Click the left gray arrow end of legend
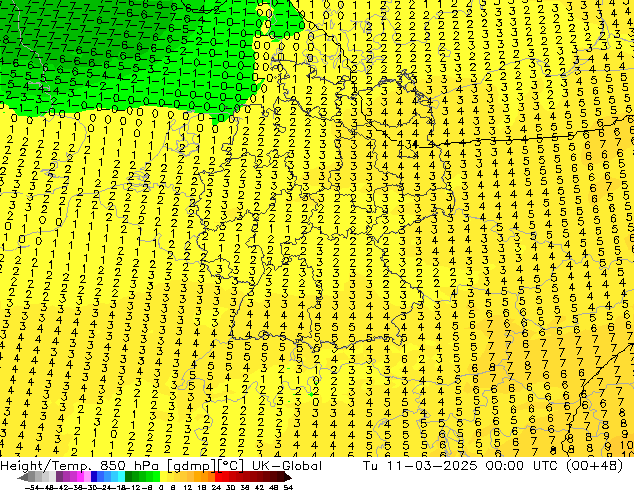 point(23,477)
